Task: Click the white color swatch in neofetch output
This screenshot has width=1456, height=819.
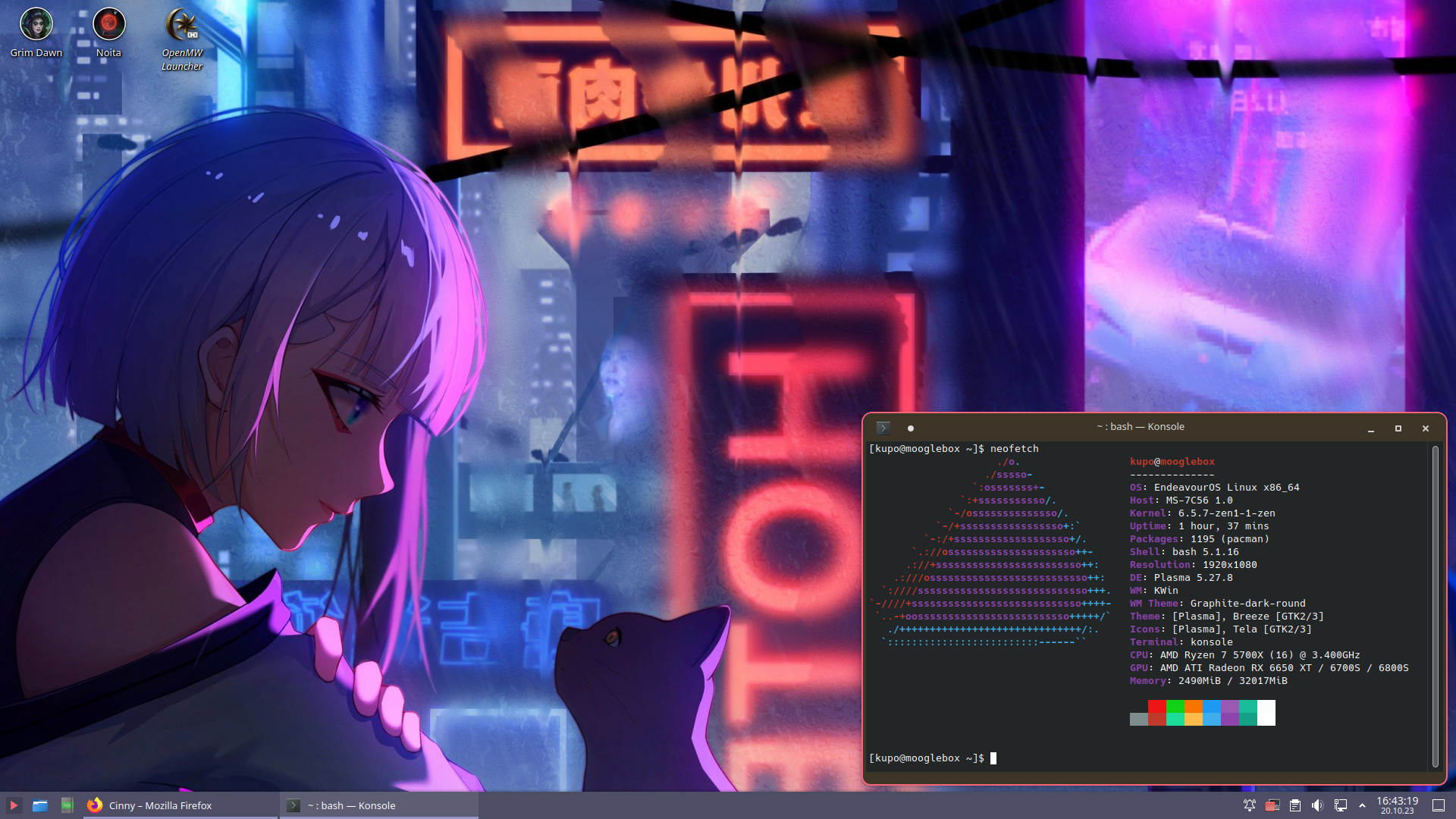Action: click(x=1267, y=713)
